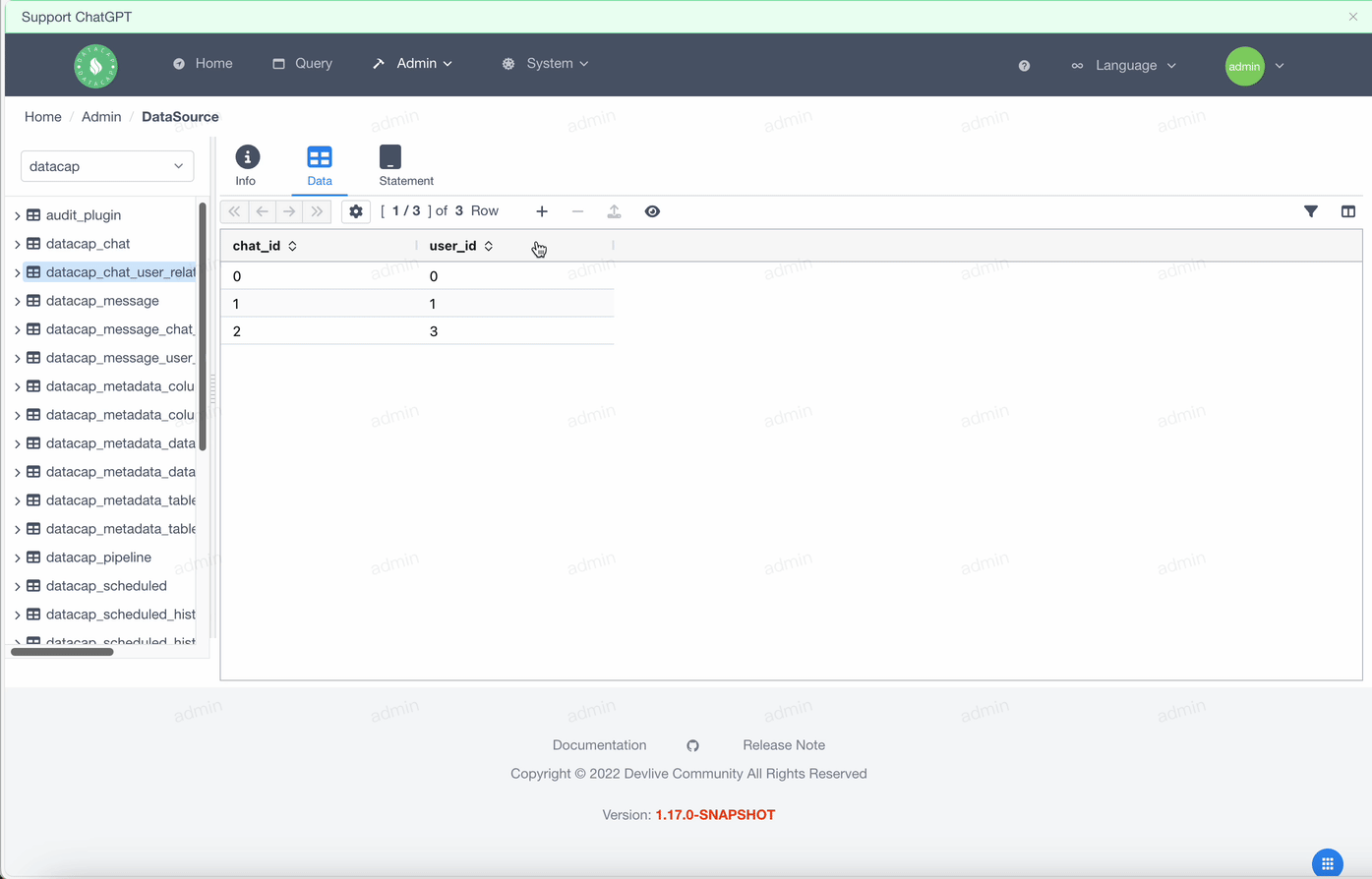The width and height of the screenshot is (1372, 879).
Task: Open the datacap database selector
Action: [x=107, y=166]
